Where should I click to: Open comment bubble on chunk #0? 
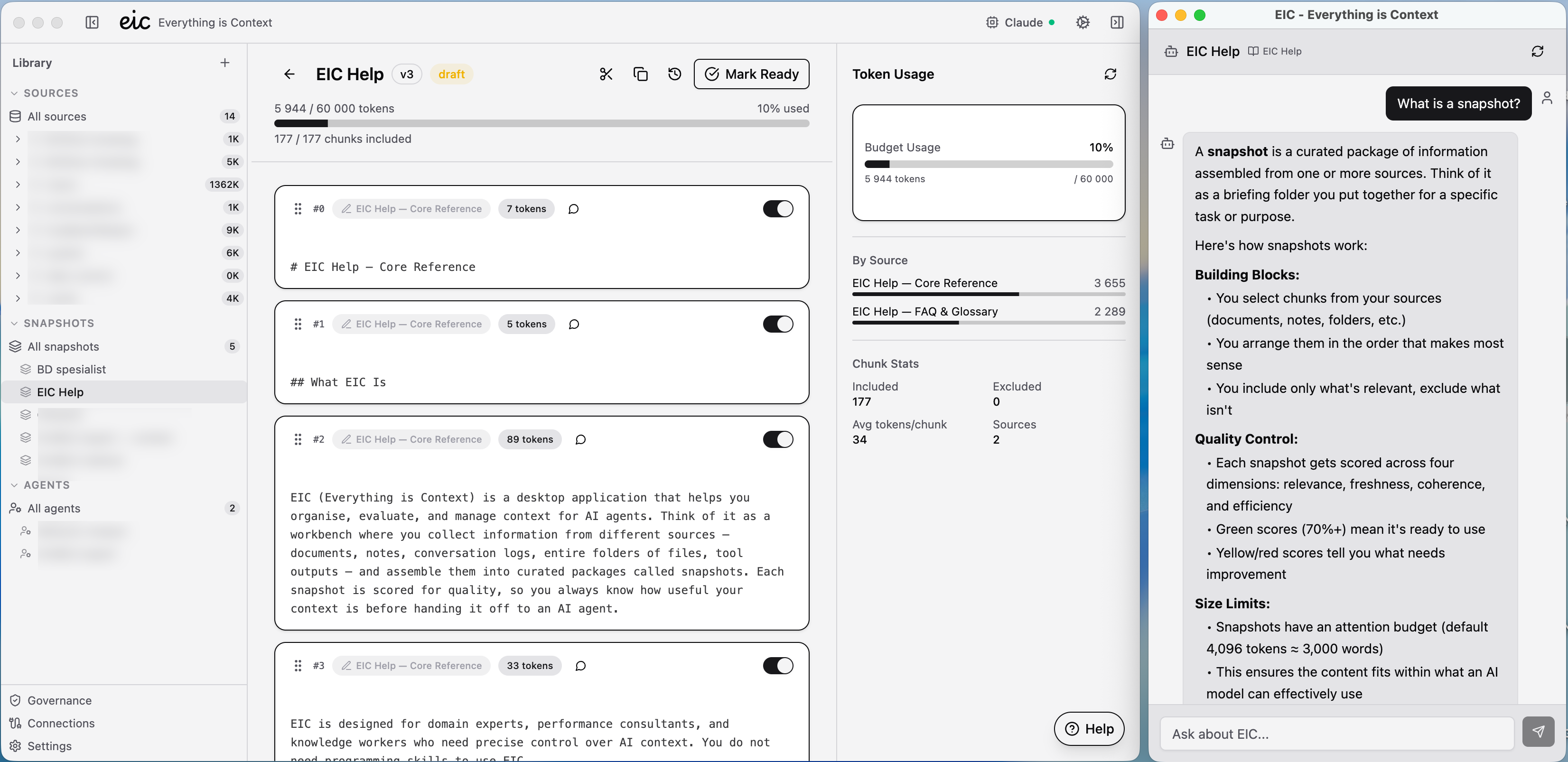(573, 209)
